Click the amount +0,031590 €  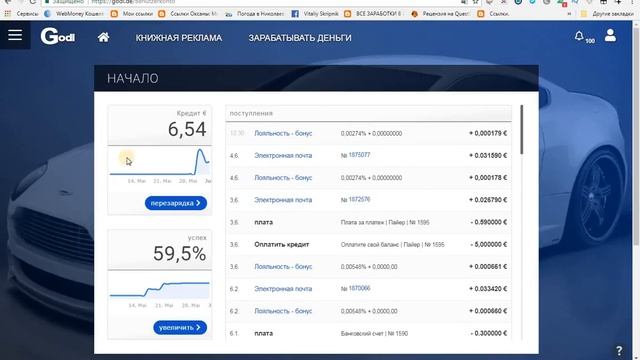pyautogui.click(x=488, y=156)
